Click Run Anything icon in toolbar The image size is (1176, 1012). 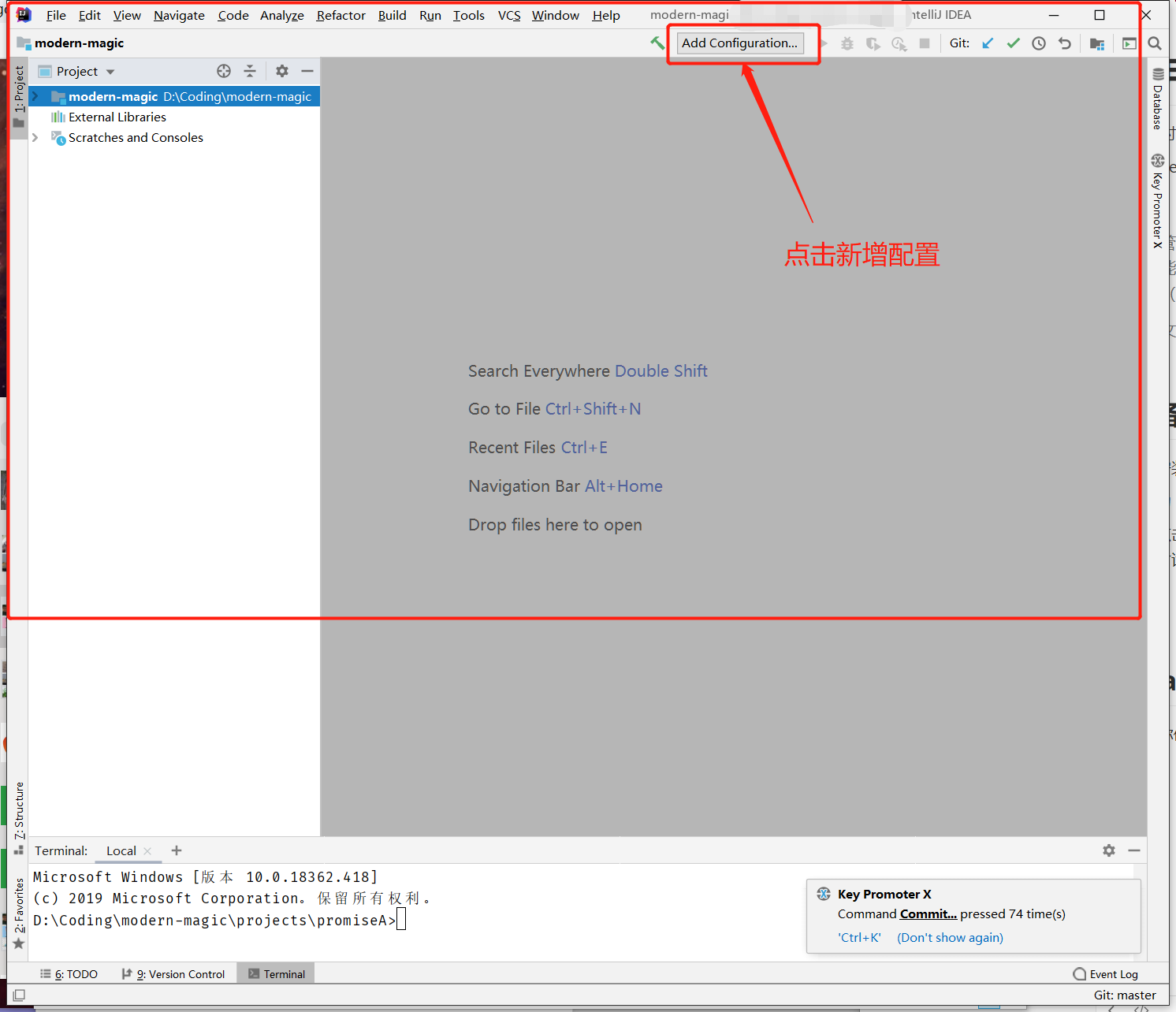point(1129,43)
